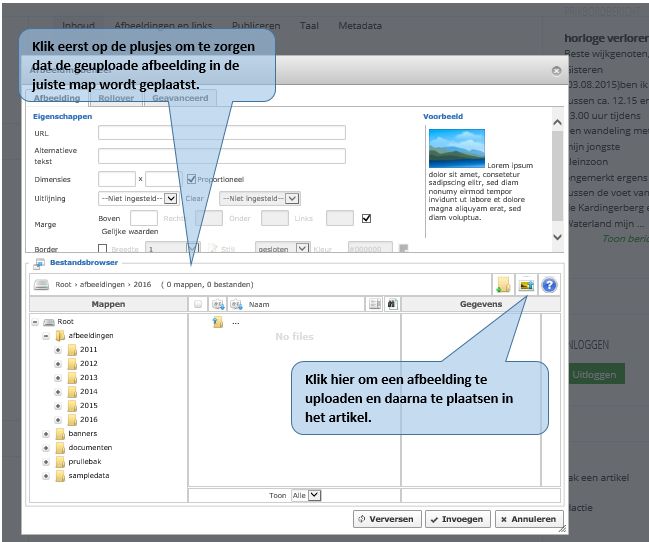Viewport: 649px width, 542px height.
Task: Click the details view icon beside the binoculars
Action: tap(374, 303)
